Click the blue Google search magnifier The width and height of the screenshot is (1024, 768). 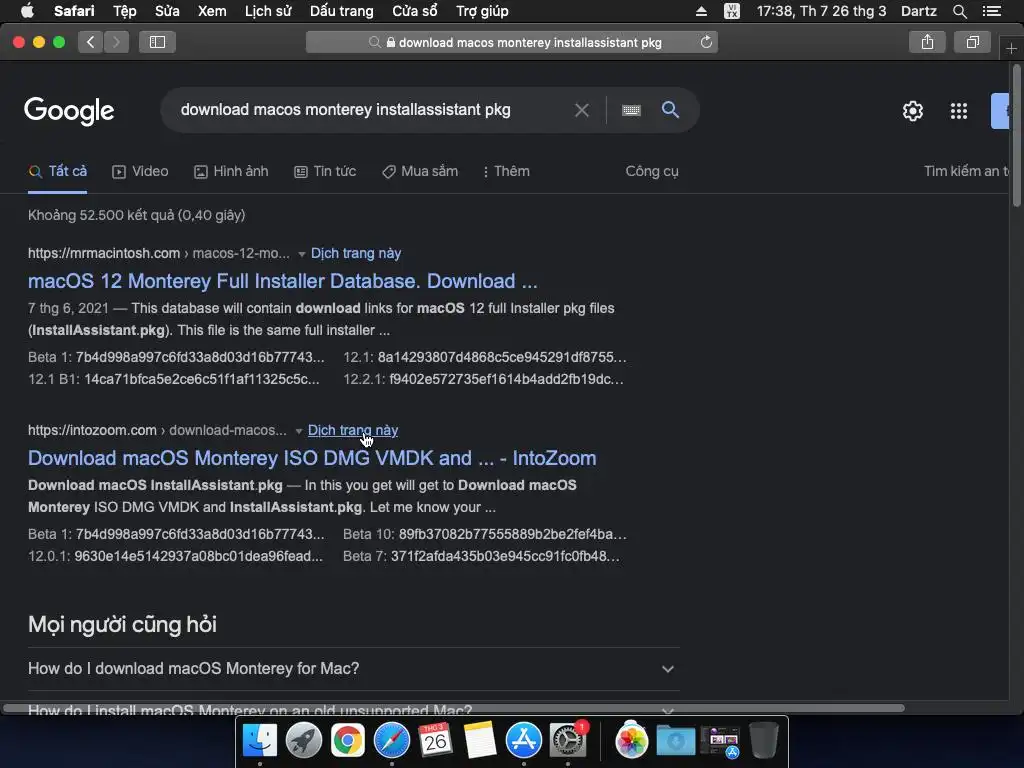point(670,110)
